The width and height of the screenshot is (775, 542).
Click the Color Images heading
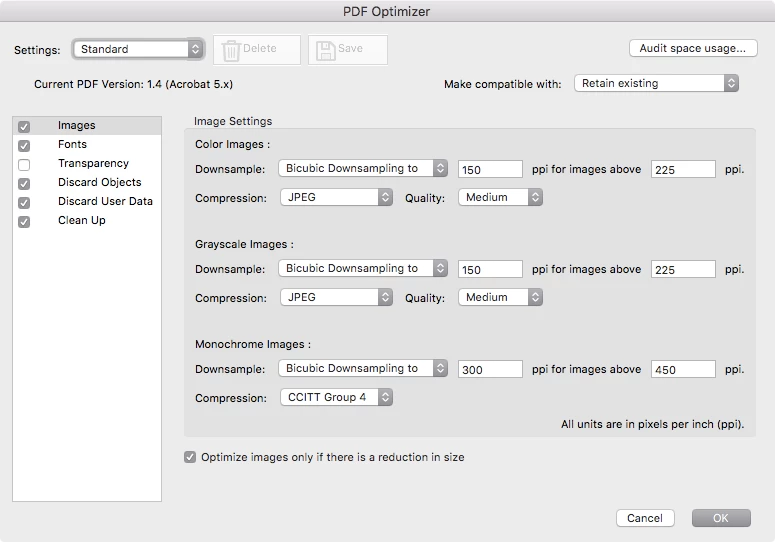232,144
